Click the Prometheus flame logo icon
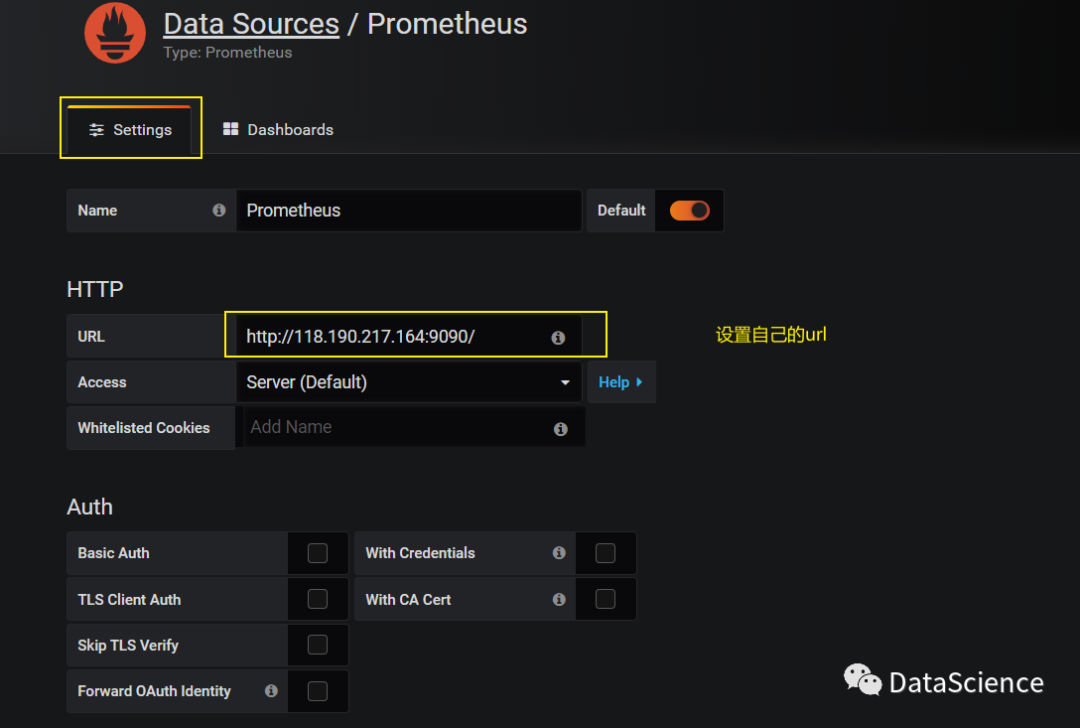 click(x=115, y=32)
